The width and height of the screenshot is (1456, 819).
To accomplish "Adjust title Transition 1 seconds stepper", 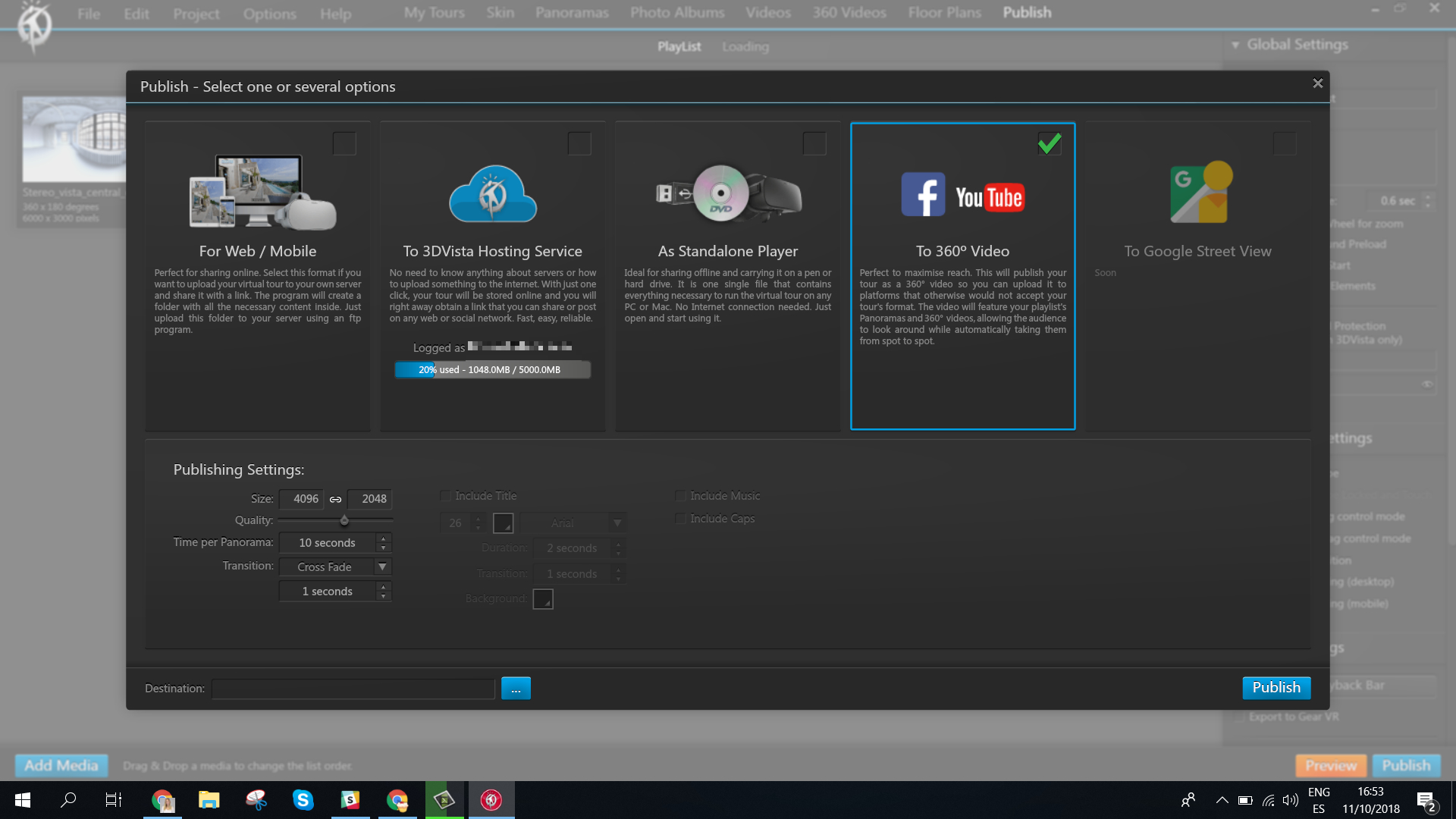I will click(619, 574).
